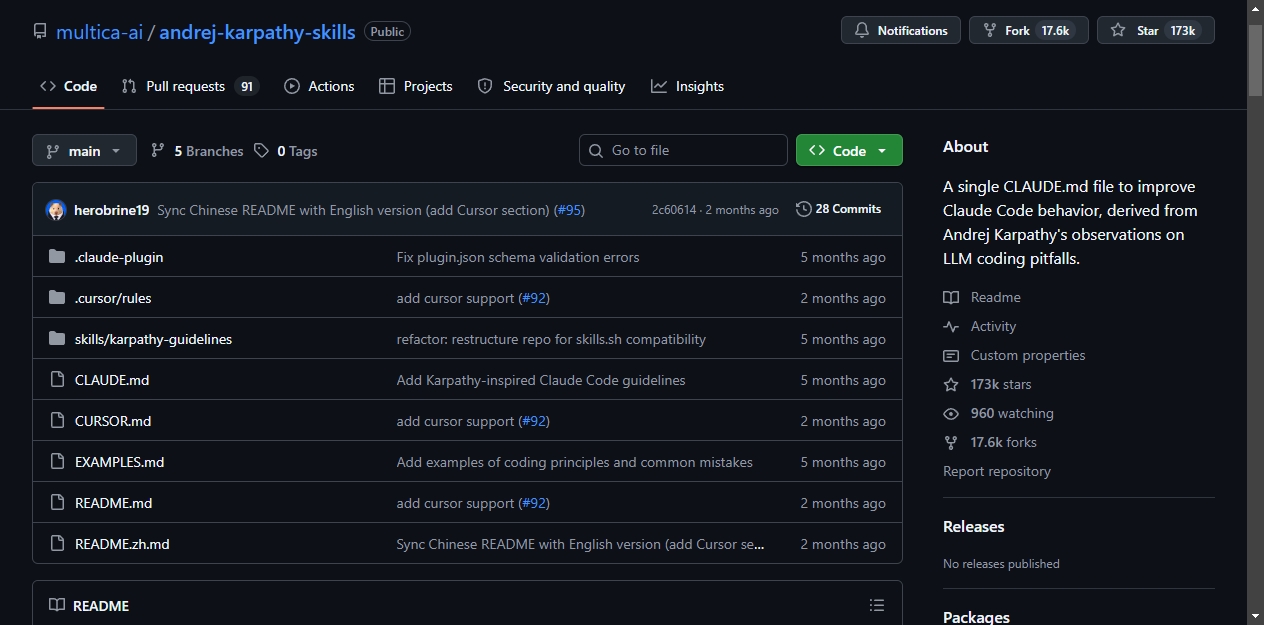The height and width of the screenshot is (625, 1264).
Task: Open the README.zh.md file
Action: click(x=122, y=544)
